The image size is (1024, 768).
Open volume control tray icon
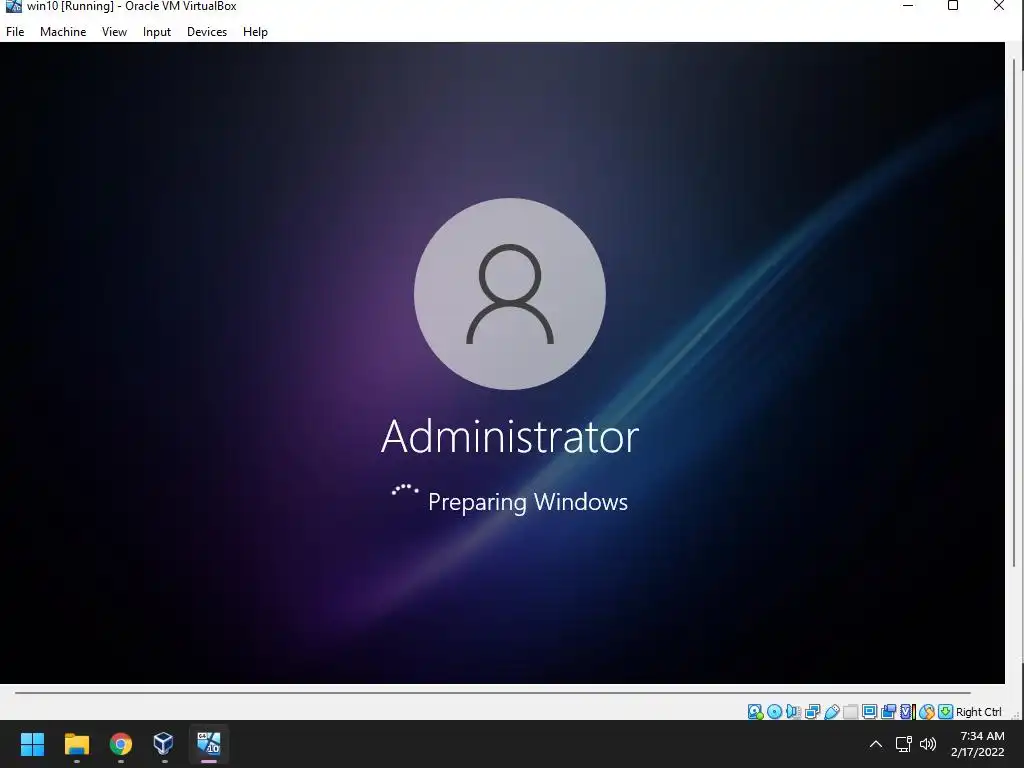tap(928, 744)
